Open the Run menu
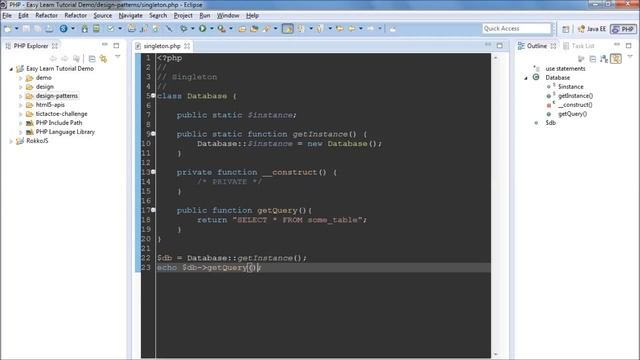This screenshot has width=640, height=360. [x=204, y=16]
